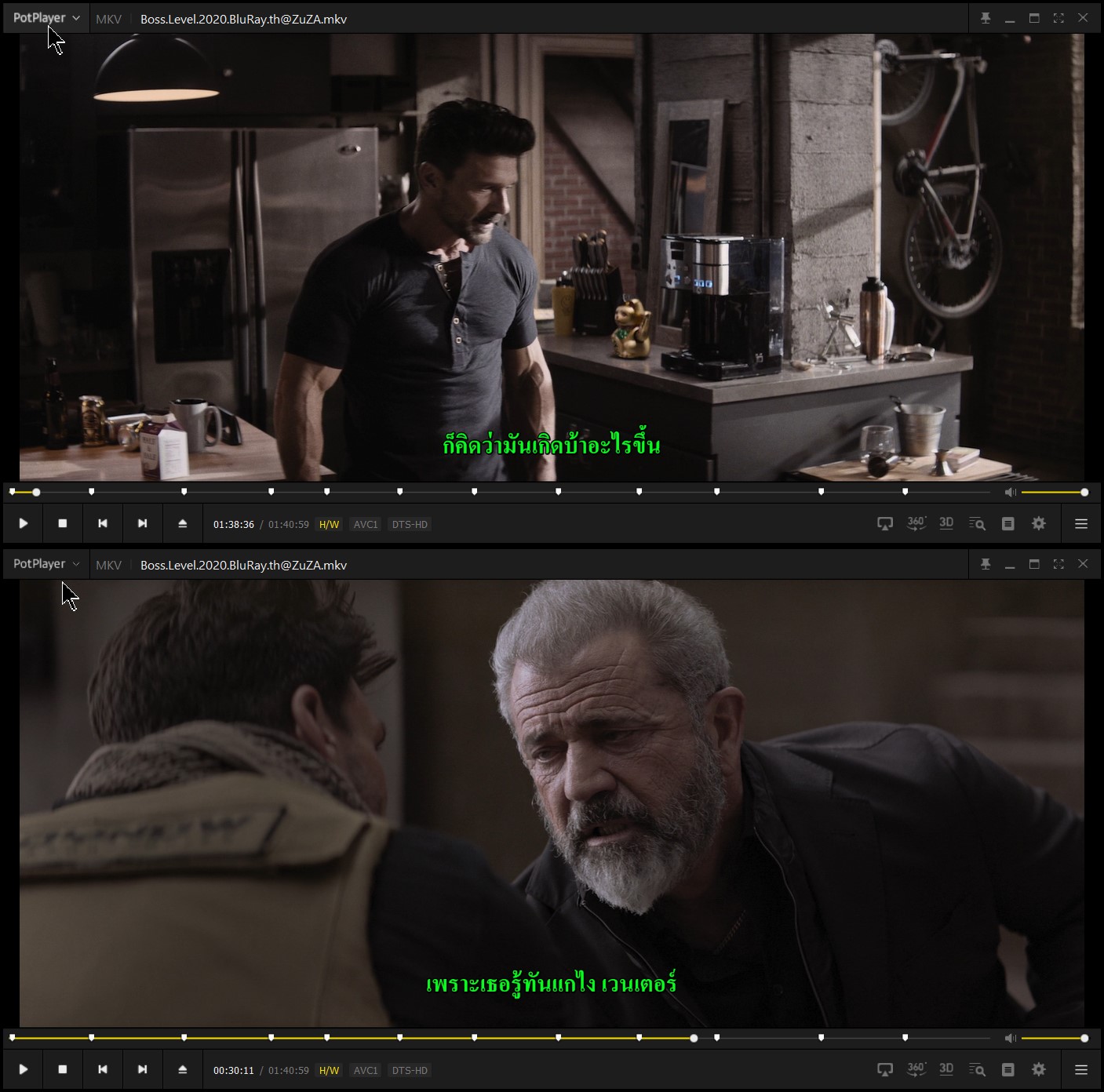This screenshot has height=1092, width=1104.
Task: Open screen cast icon in bottom player
Action: 885,1069
